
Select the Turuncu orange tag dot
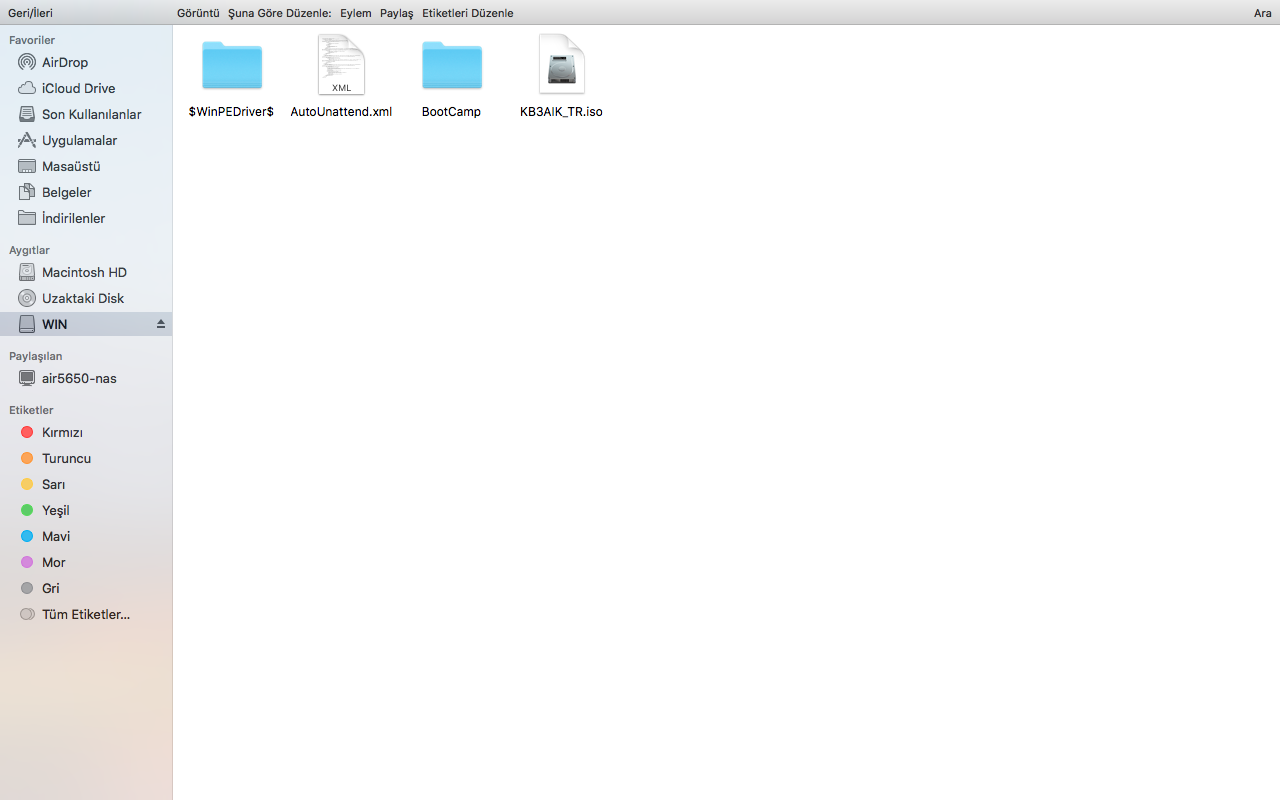point(27,458)
